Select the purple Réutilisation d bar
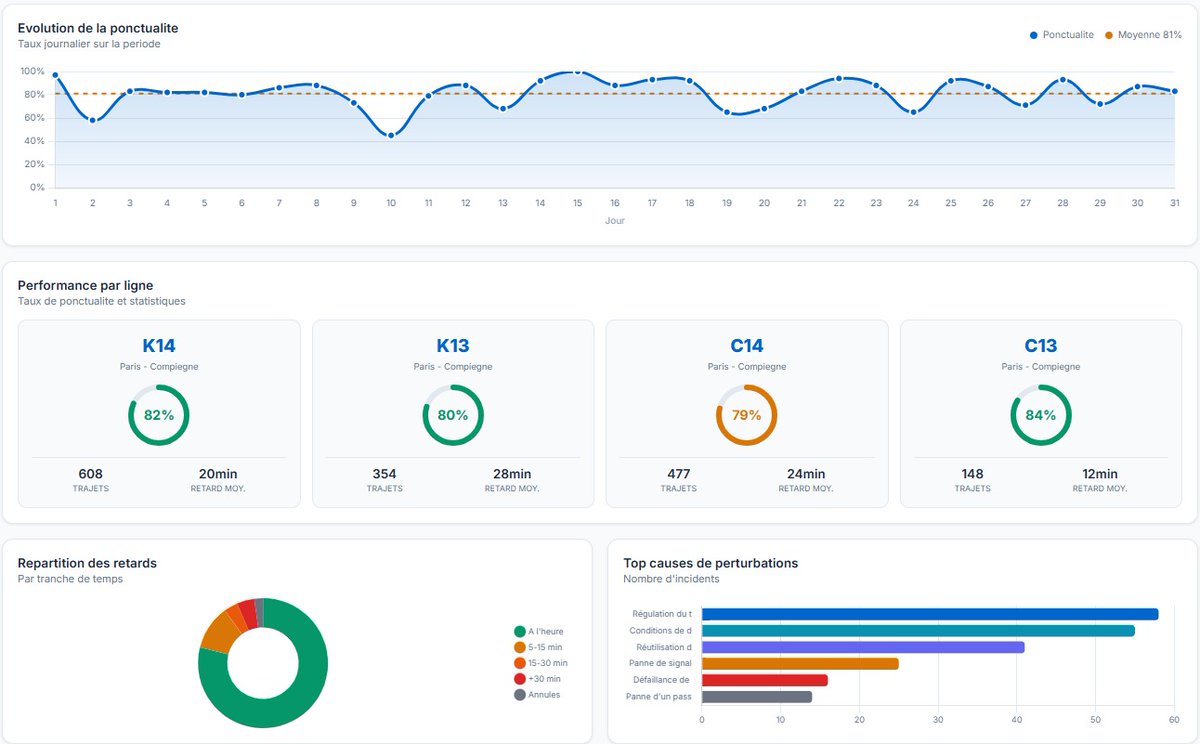 click(863, 647)
